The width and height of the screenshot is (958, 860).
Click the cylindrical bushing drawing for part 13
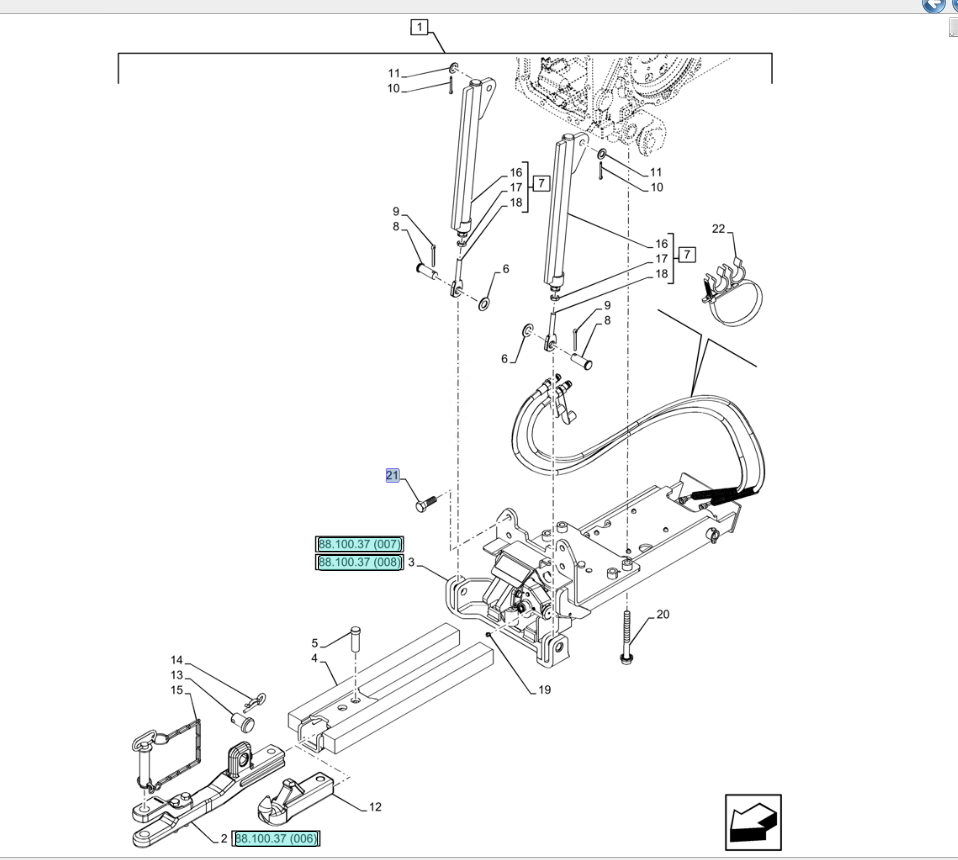pos(243,721)
